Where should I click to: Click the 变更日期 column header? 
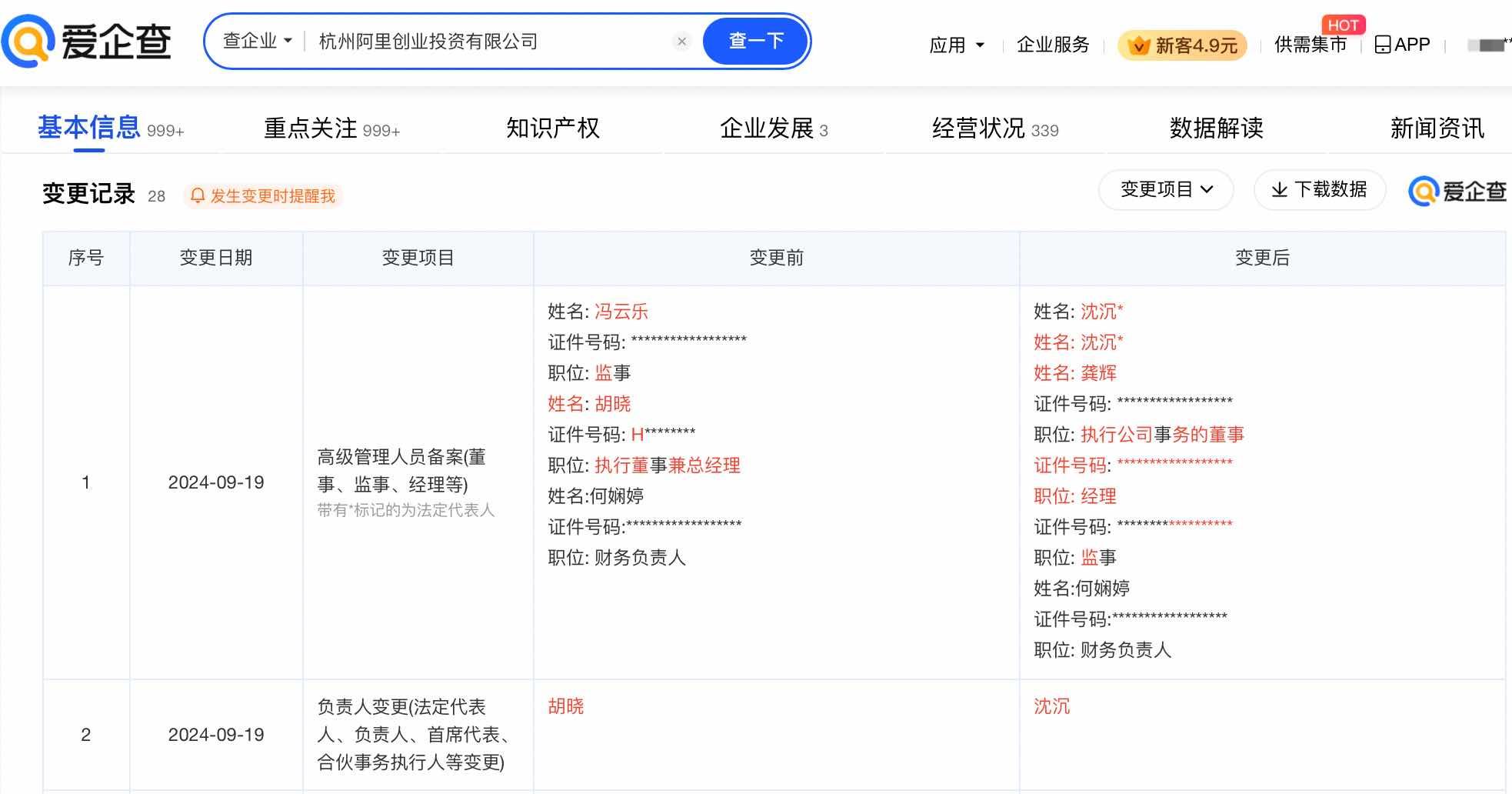[x=216, y=258]
